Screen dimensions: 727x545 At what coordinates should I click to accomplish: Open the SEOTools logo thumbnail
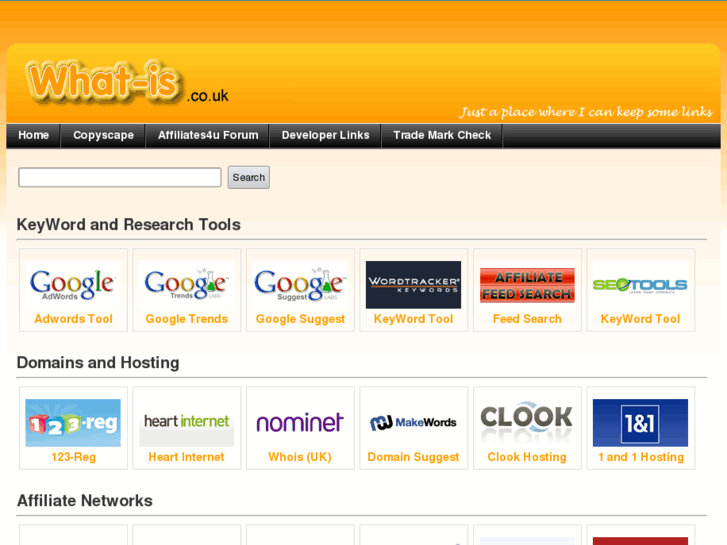coord(640,285)
